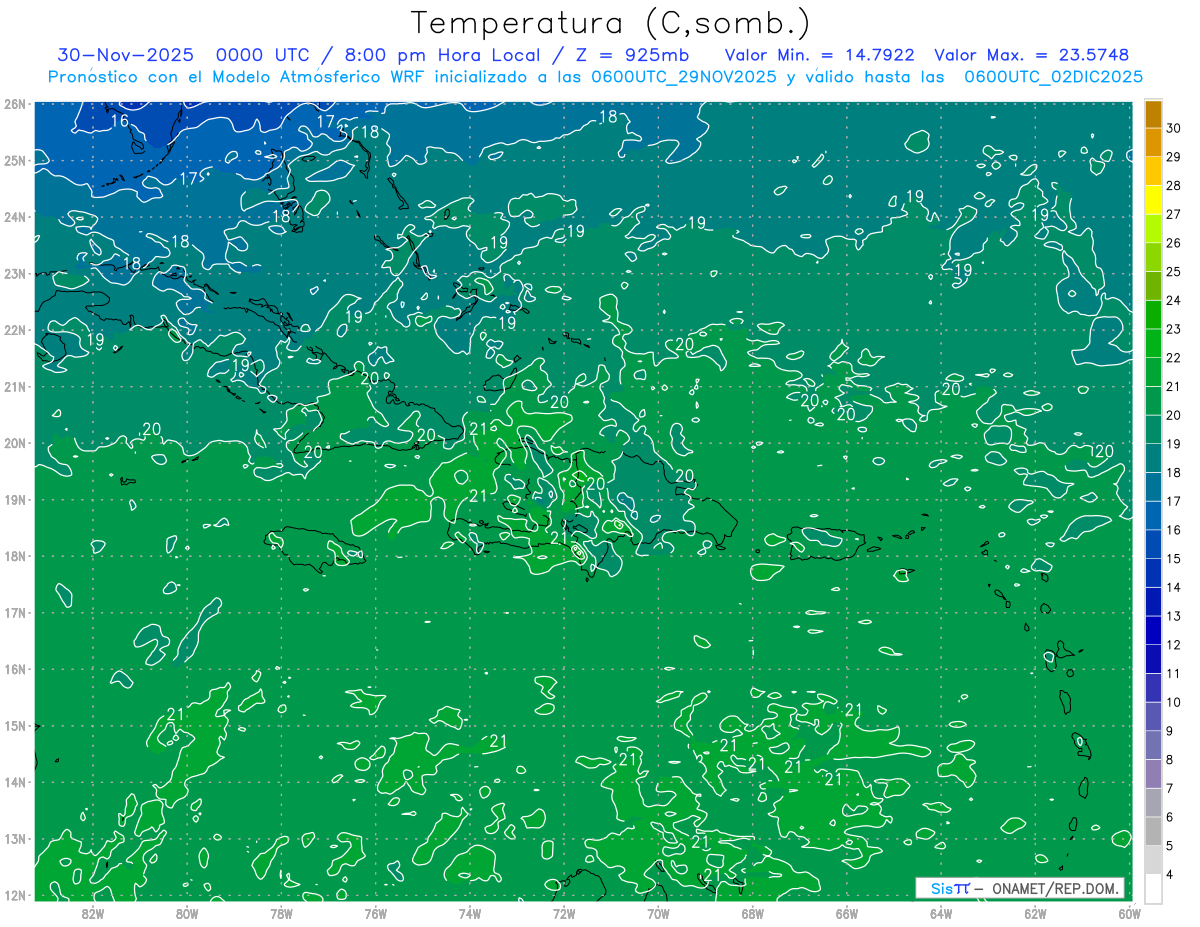Click the '82W' longitude label
1200x927 pixels.
tap(92, 913)
